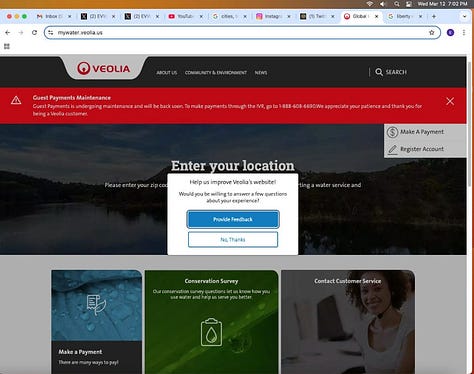Open the Conservation Survey card

tap(211, 322)
